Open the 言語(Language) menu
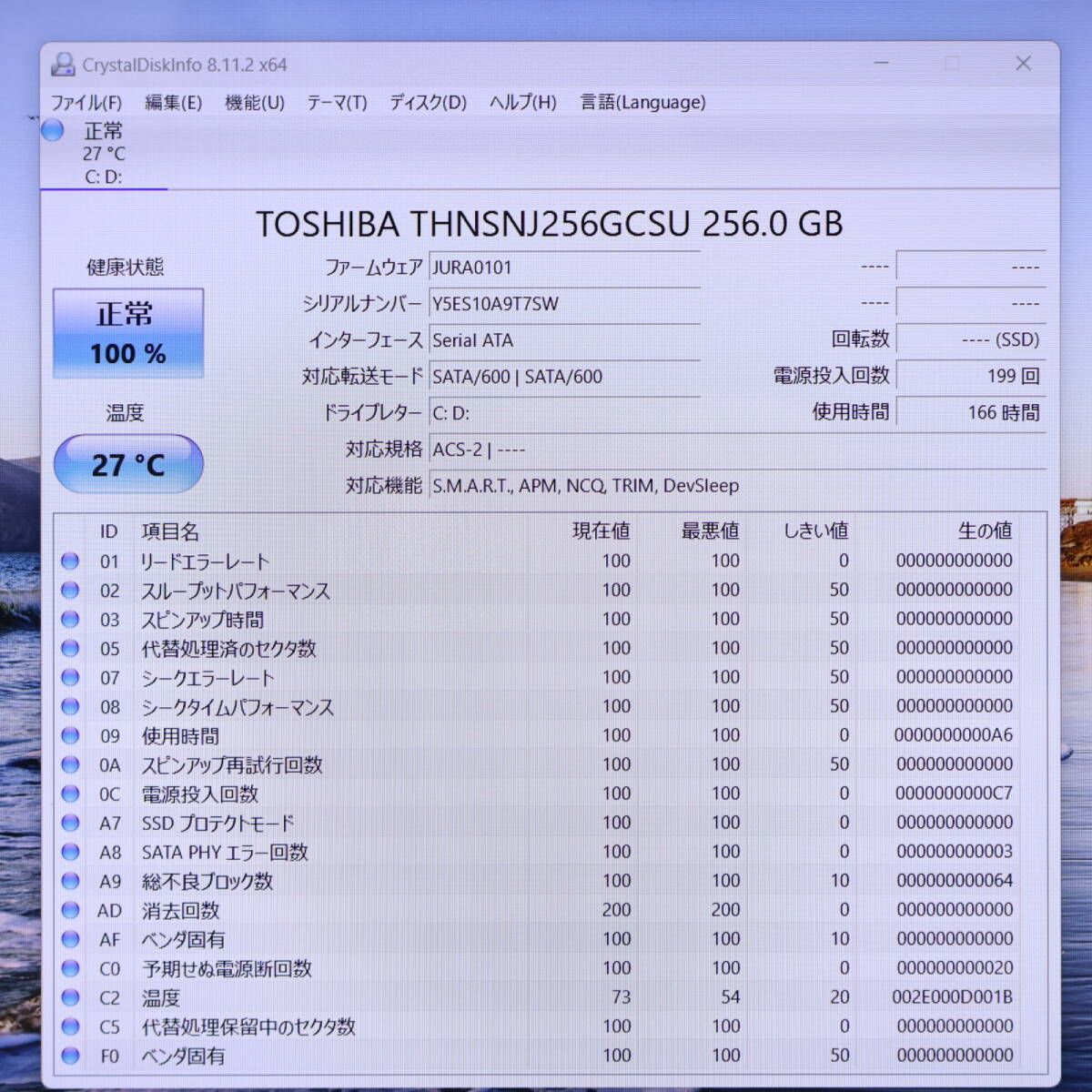This screenshot has width=1092, height=1092. (643, 102)
